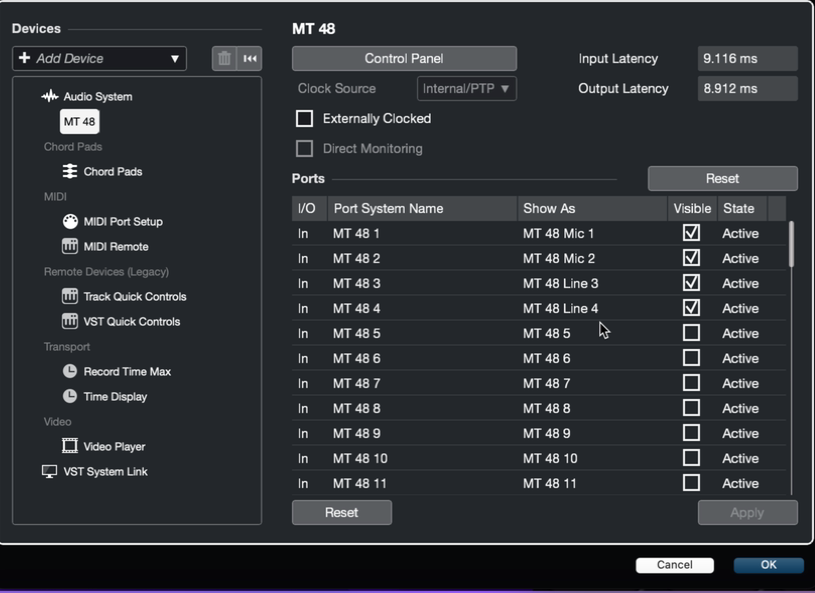Check Visible box for MT 48 5
Viewport: 815px width, 593px height.
[x=691, y=333]
